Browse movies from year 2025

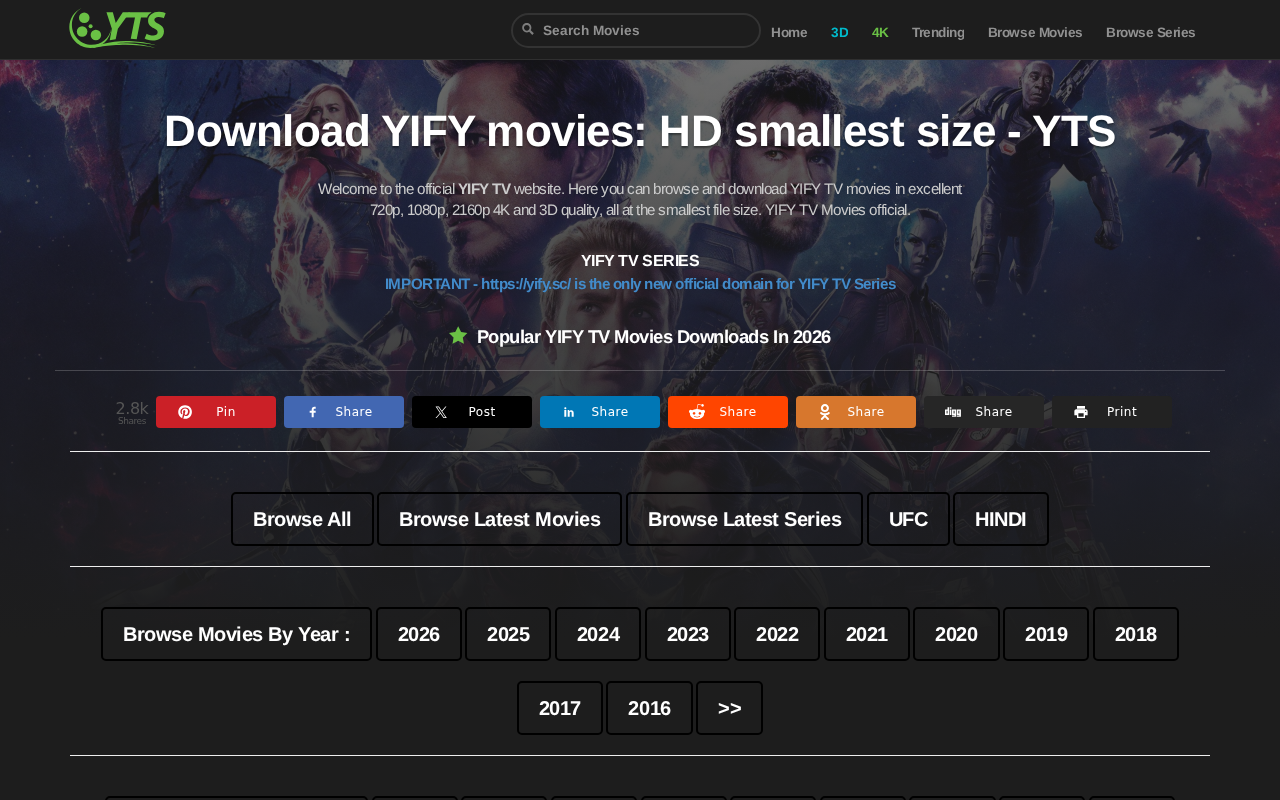(508, 634)
